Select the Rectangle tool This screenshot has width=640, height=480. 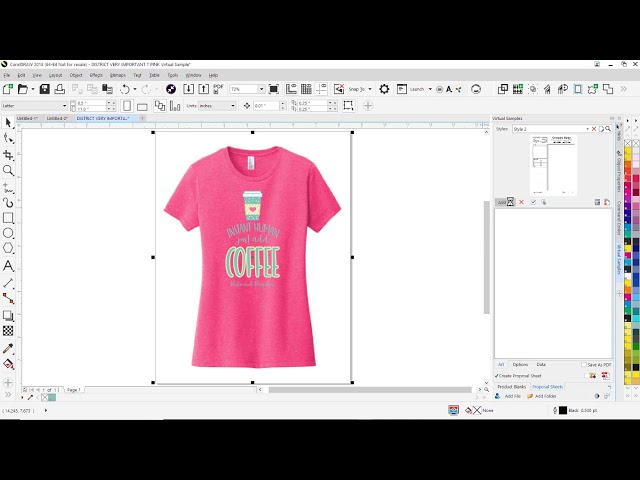coord(8,218)
